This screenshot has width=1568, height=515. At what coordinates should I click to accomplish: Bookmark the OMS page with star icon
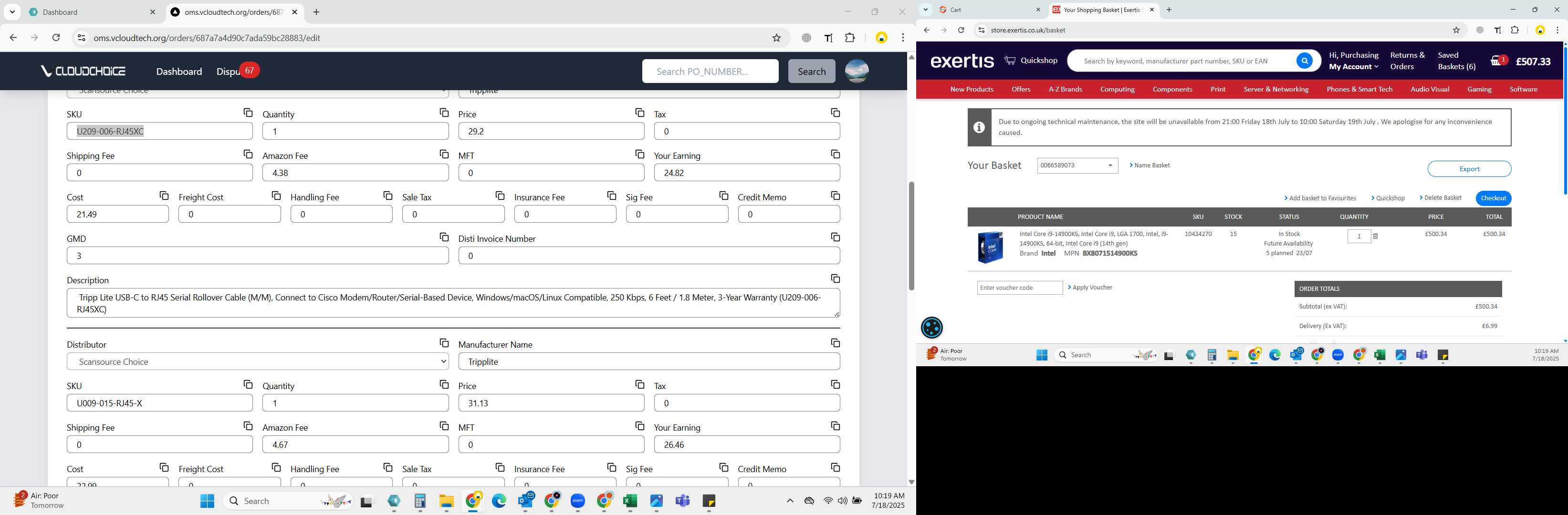(x=776, y=38)
